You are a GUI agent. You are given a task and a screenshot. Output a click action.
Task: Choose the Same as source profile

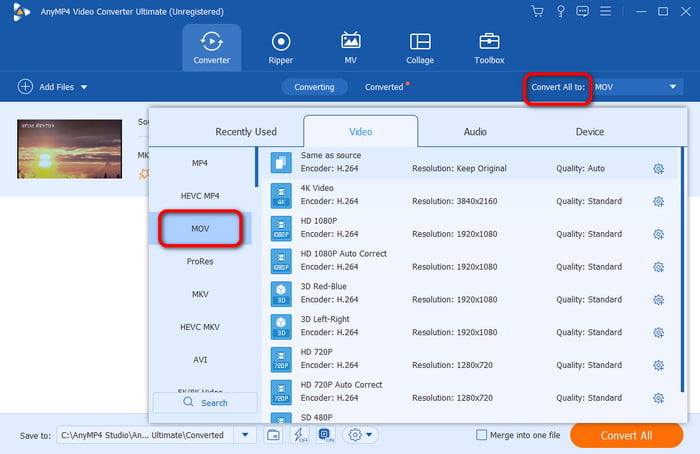coord(471,162)
